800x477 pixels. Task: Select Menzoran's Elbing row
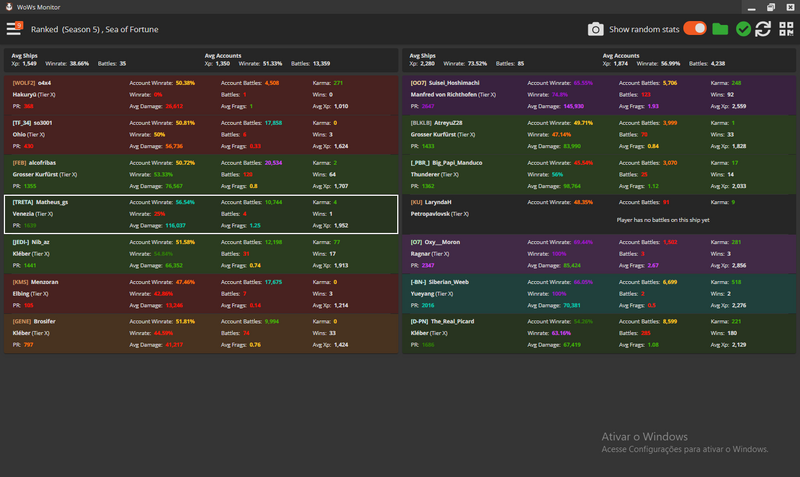(200, 293)
